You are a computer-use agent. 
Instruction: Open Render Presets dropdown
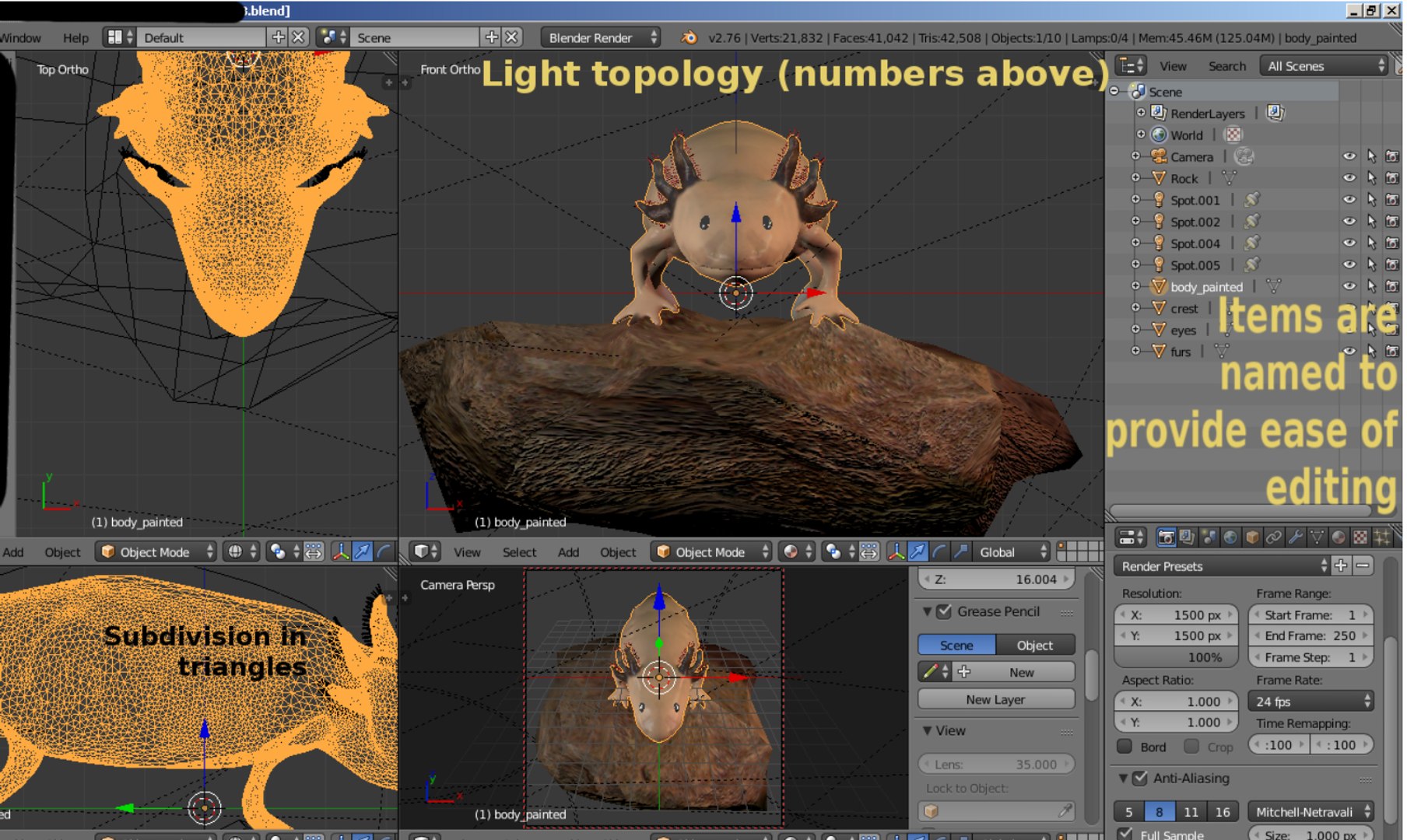click(1223, 566)
